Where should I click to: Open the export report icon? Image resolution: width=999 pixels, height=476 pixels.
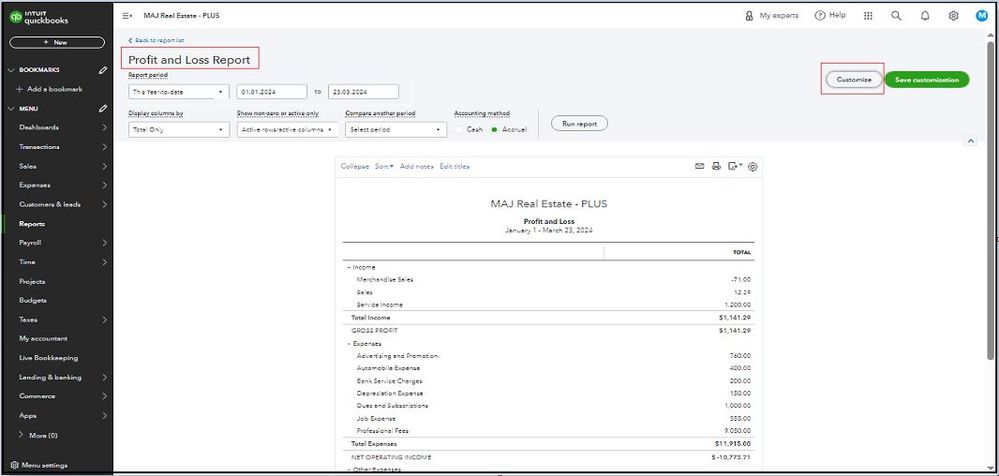tap(736, 166)
